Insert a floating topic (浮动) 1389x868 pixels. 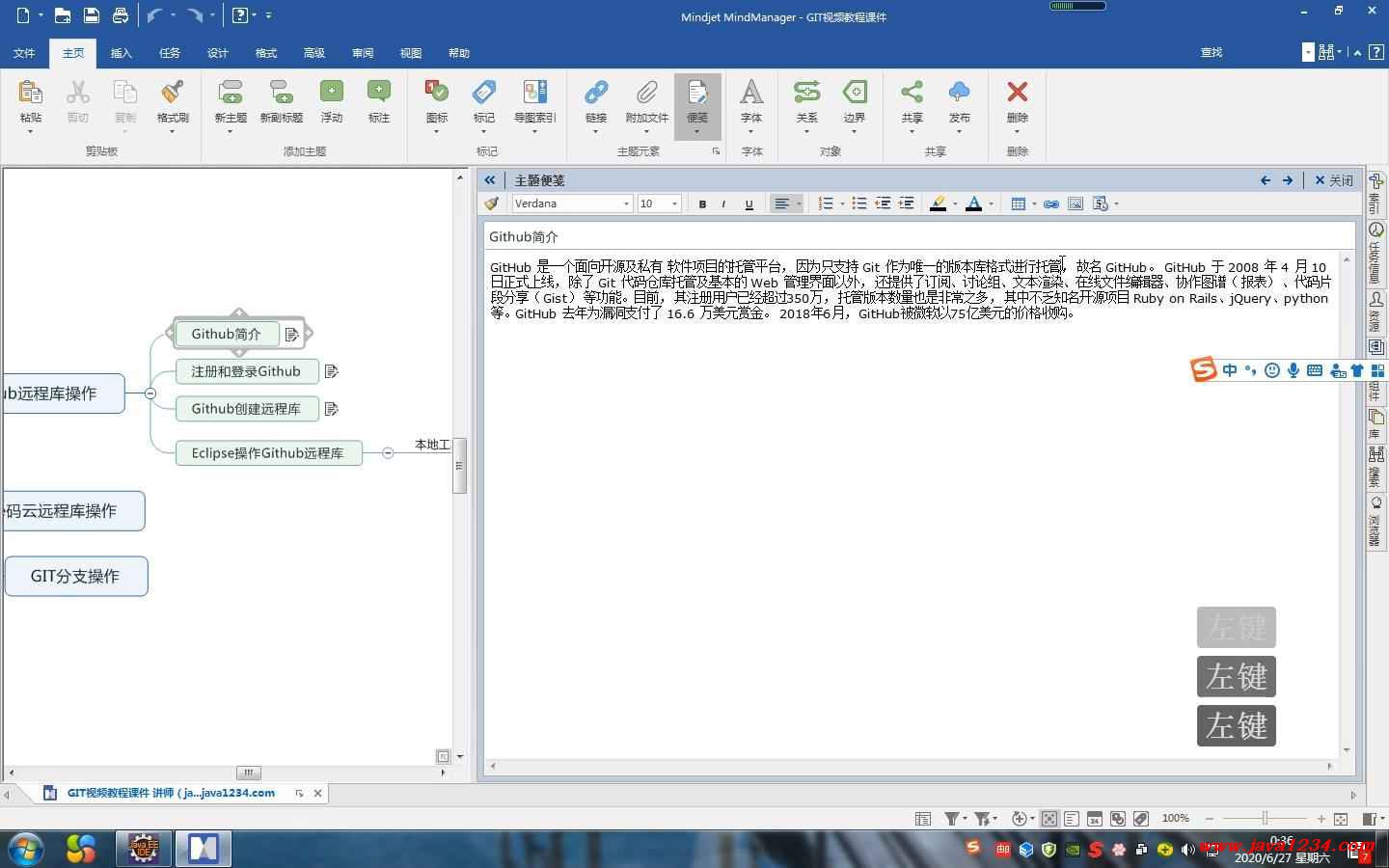point(332,93)
